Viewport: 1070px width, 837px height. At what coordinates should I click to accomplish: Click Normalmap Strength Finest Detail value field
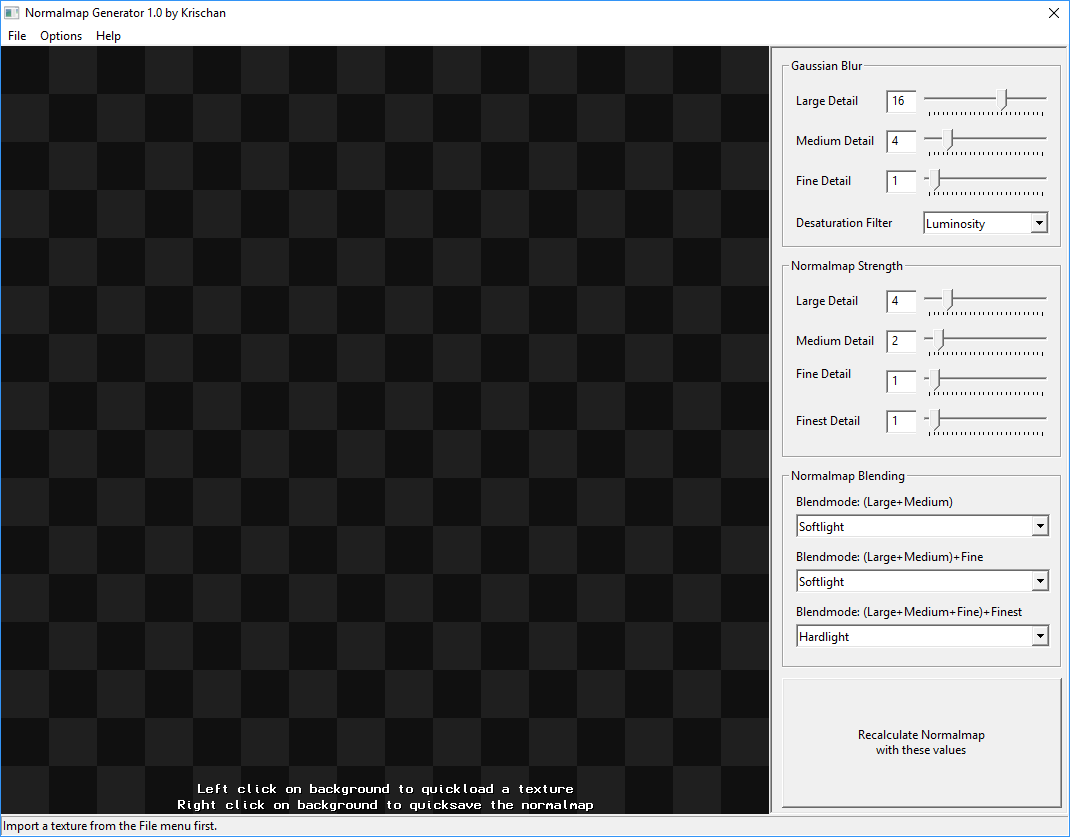[901, 421]
